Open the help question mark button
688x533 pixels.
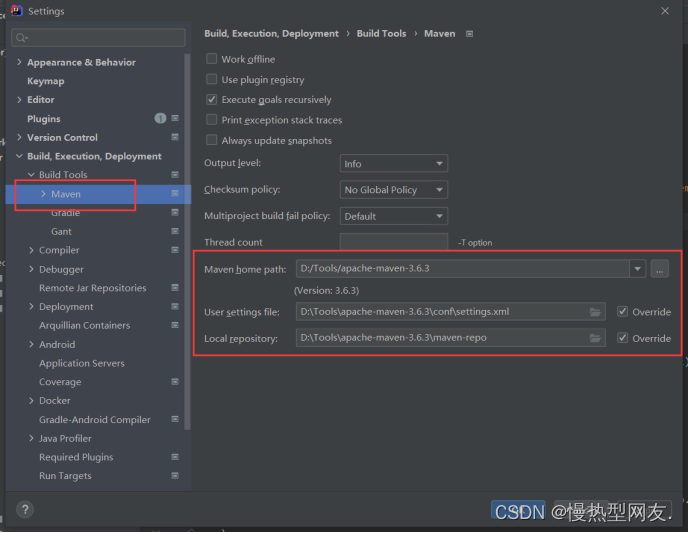pyautogui.click(x=25, y=509)
